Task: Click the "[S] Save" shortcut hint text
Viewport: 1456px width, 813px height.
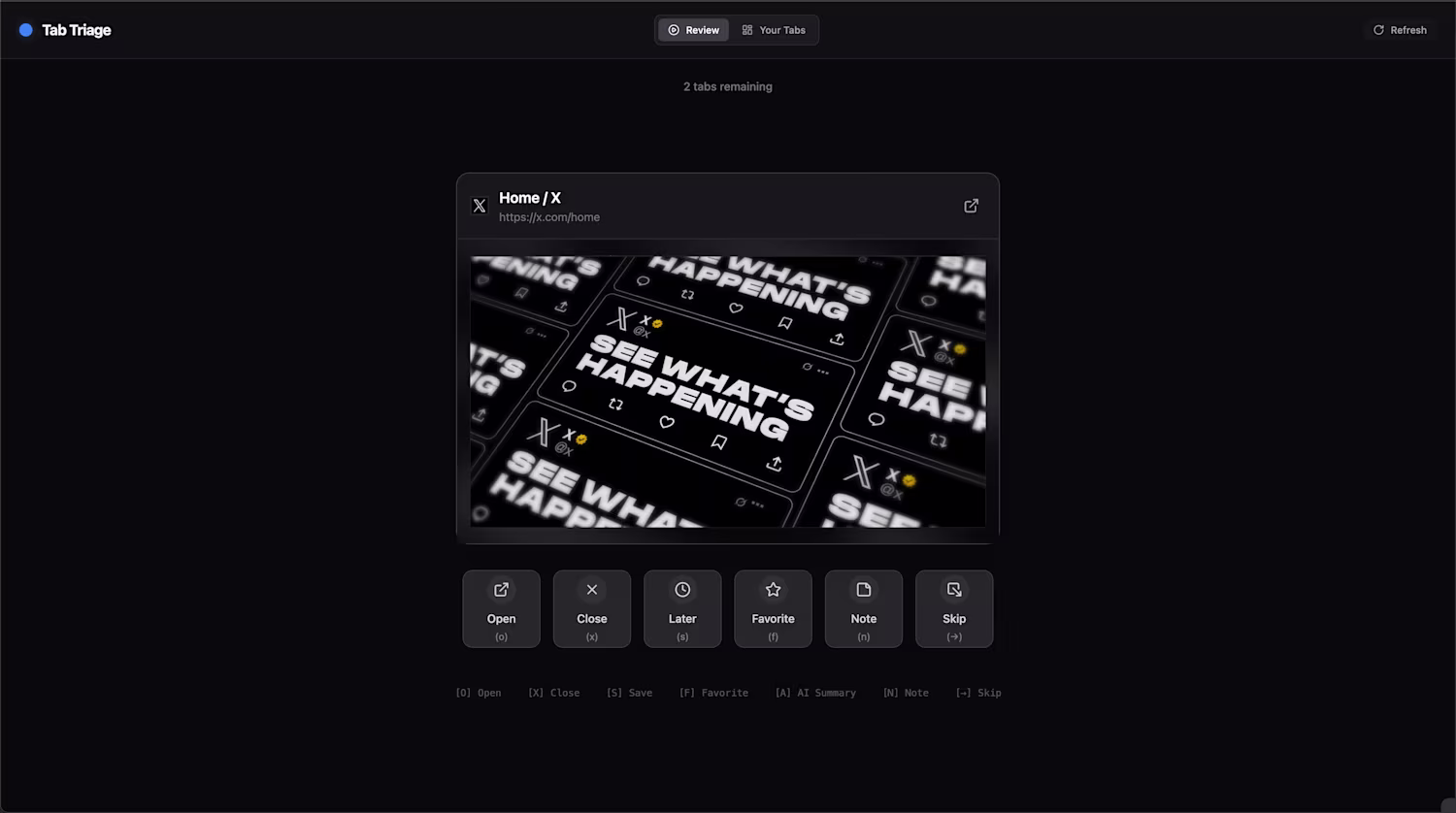Action: click(630, 693)
